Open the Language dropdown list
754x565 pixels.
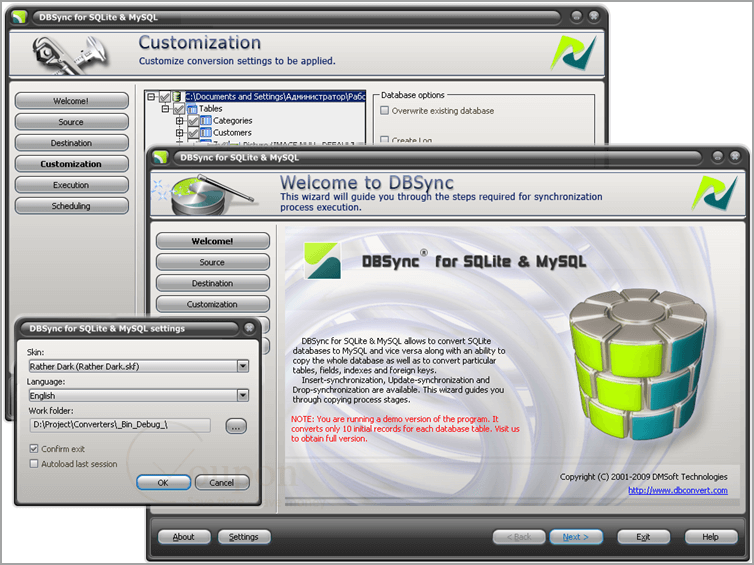click(x=243, y=395)
